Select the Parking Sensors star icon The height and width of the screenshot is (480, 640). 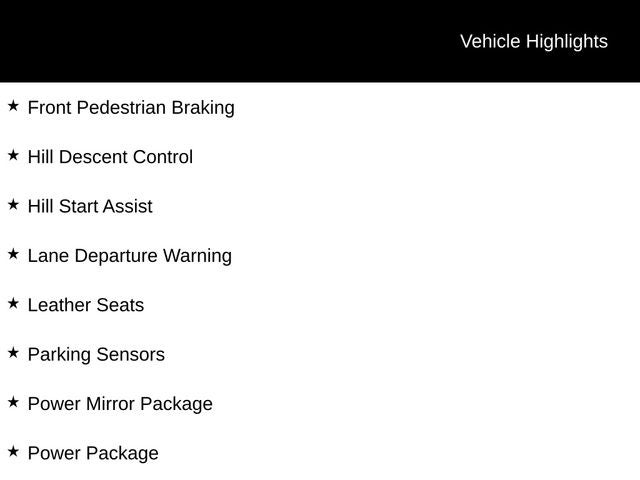[x=13, y=352]
